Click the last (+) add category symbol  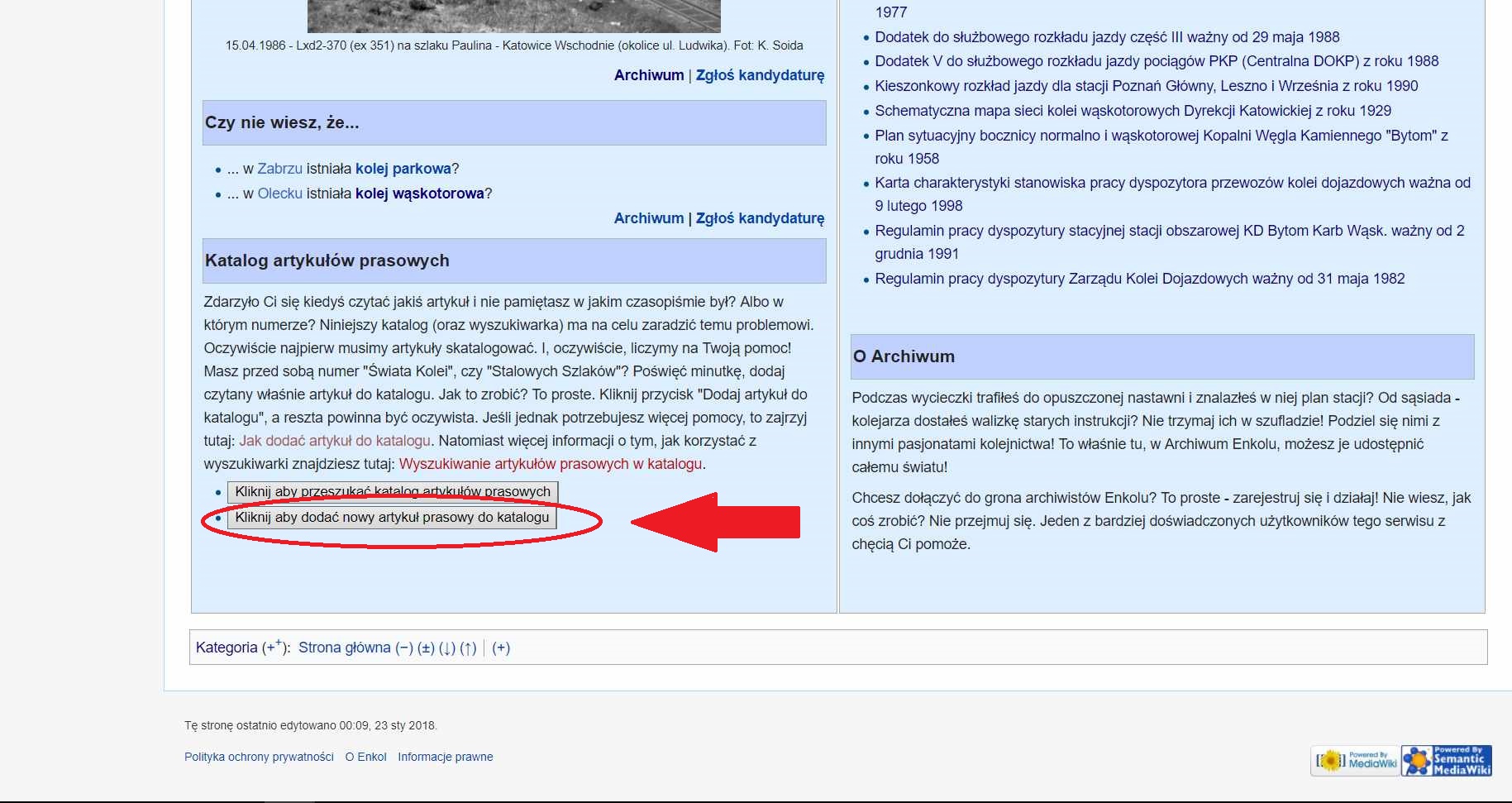tap(501, 648)
